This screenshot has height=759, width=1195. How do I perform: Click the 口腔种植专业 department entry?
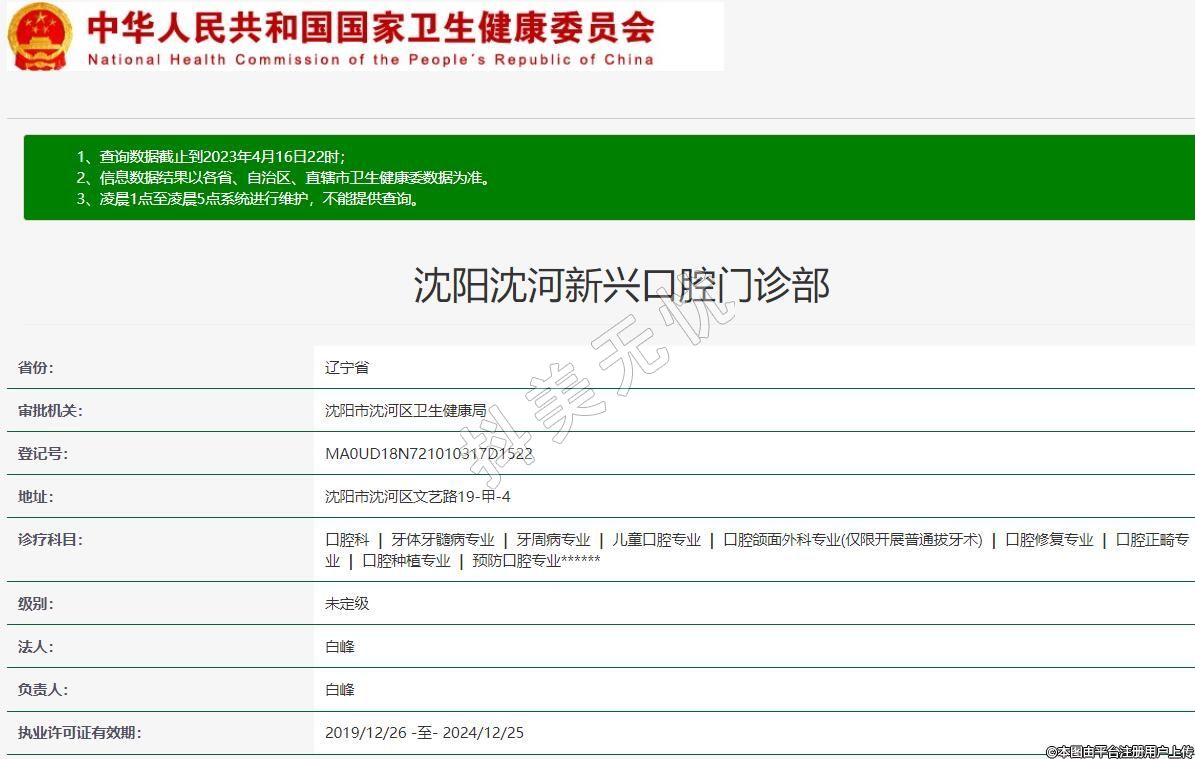pyautogui.click(x=406, y=560)
